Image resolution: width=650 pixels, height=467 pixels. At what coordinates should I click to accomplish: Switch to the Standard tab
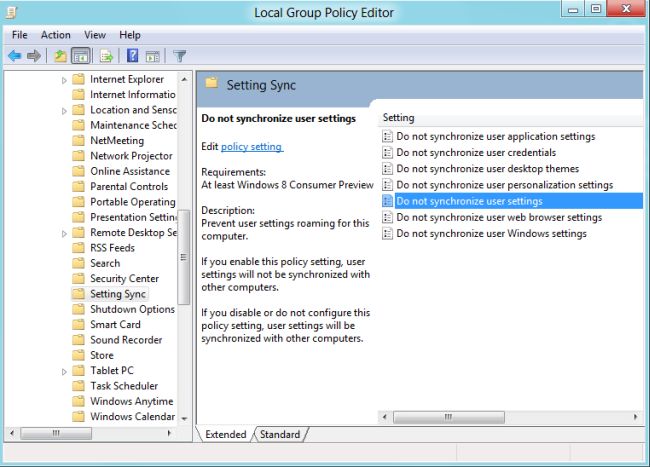pos(280,434)
